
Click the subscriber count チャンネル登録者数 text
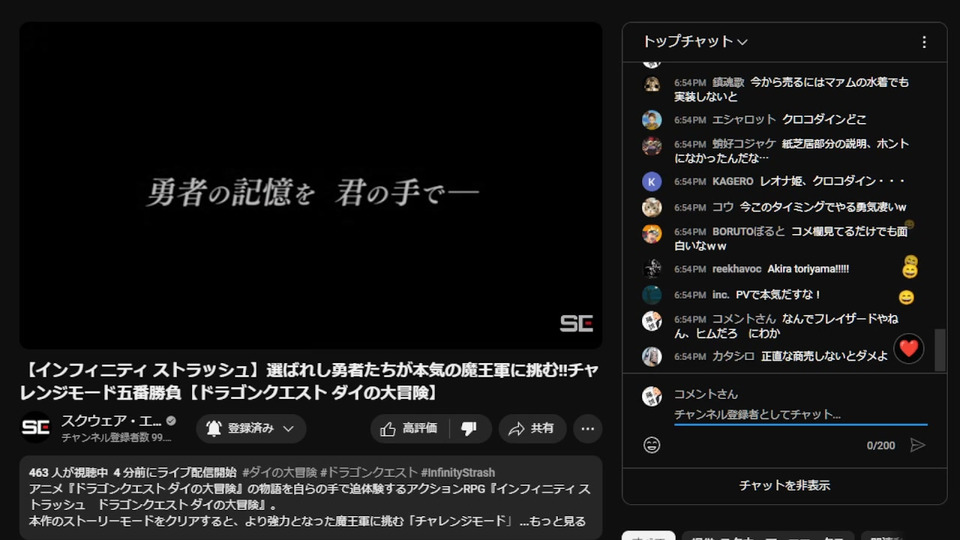point(116,438)
